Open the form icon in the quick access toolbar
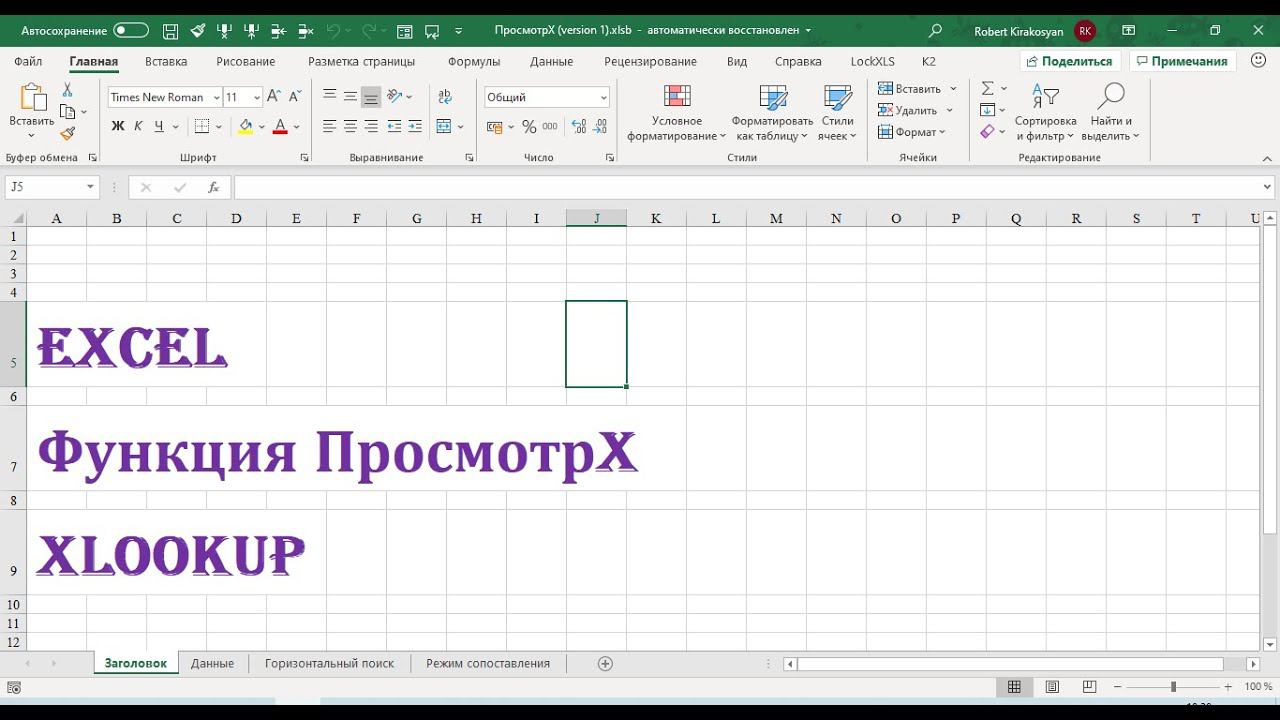Image resolution: width=1280 pixels, height=720 pixels. point(406,31)
